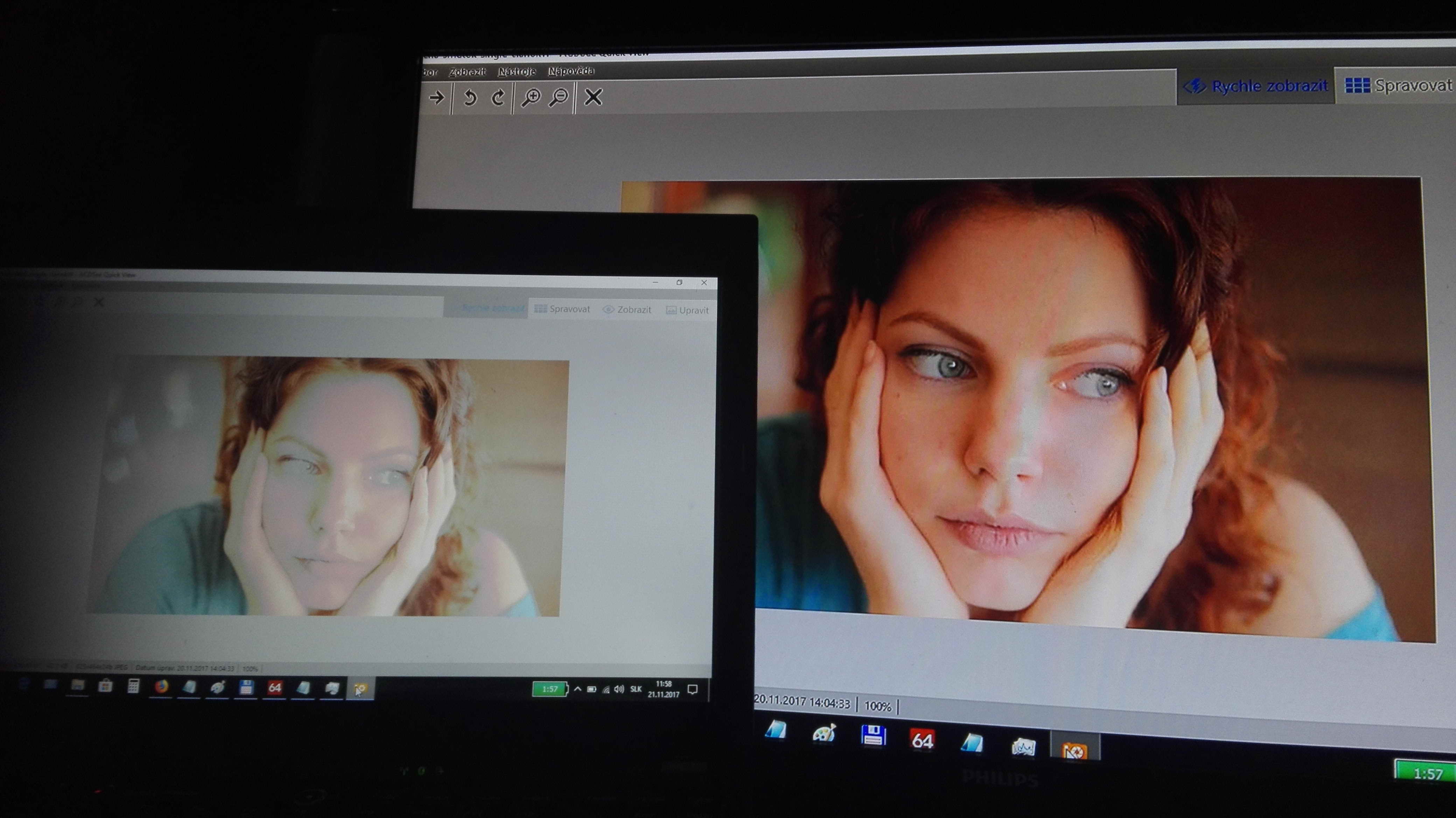Switch to the Upravit tab on laptop
Viewport: 1456px width, 818px height.
[x=687, y=310]
